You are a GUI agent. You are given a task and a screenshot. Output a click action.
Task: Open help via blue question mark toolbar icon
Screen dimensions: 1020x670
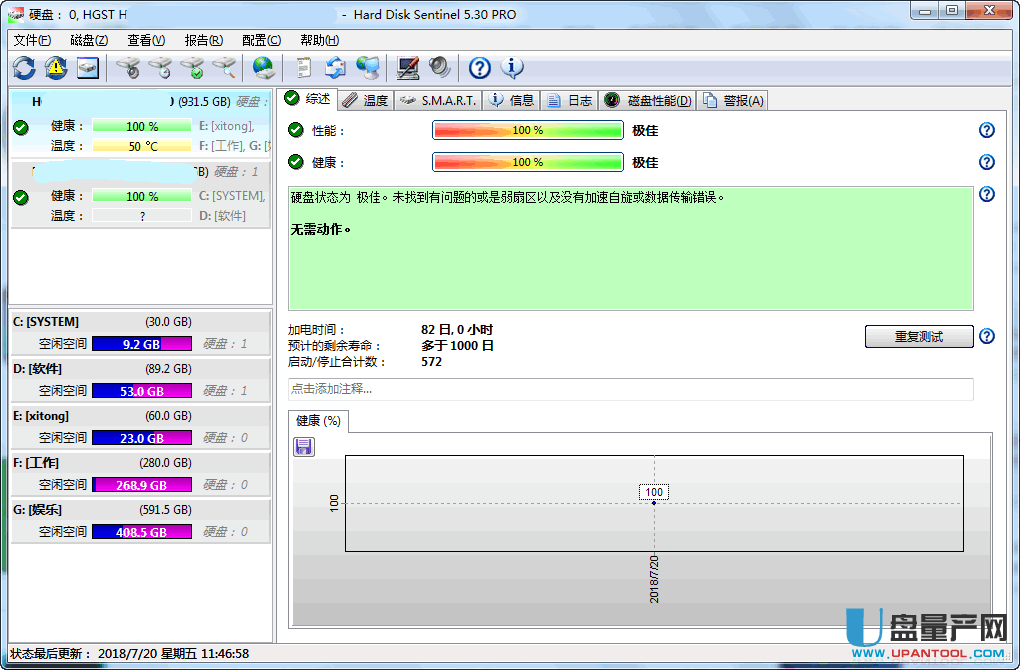[480, 68]
